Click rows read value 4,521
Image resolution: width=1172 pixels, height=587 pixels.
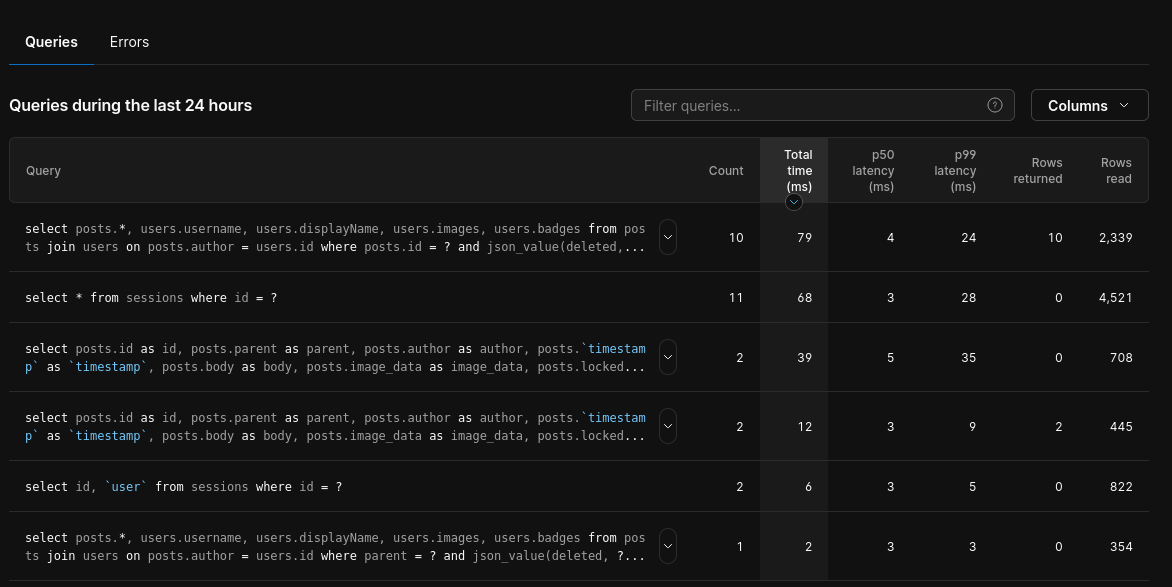[1115, 298]
